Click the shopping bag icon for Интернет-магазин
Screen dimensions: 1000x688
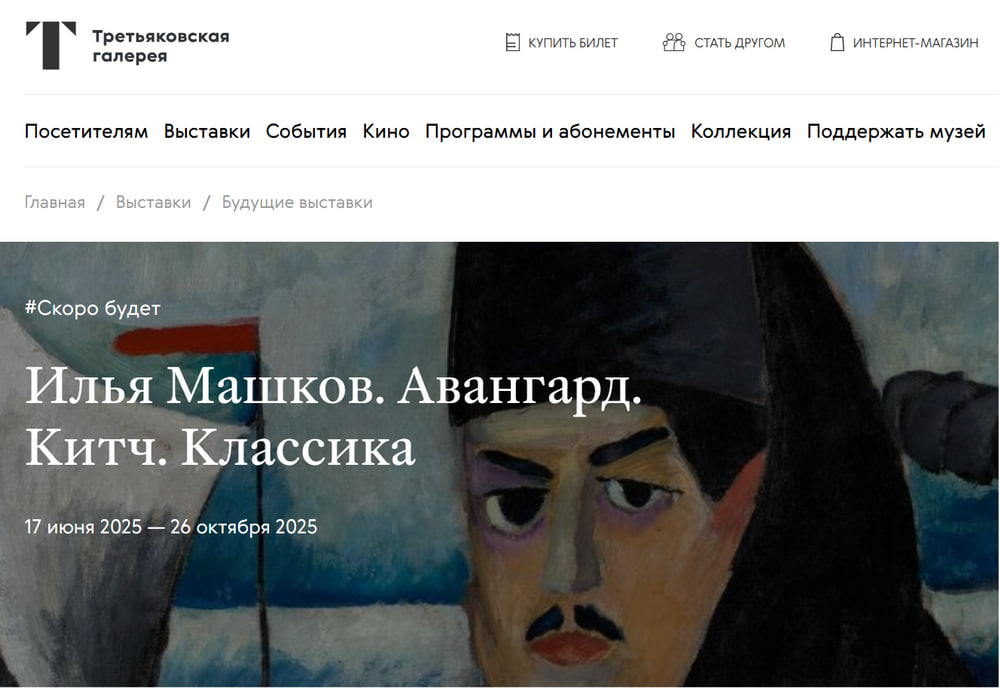837,42
